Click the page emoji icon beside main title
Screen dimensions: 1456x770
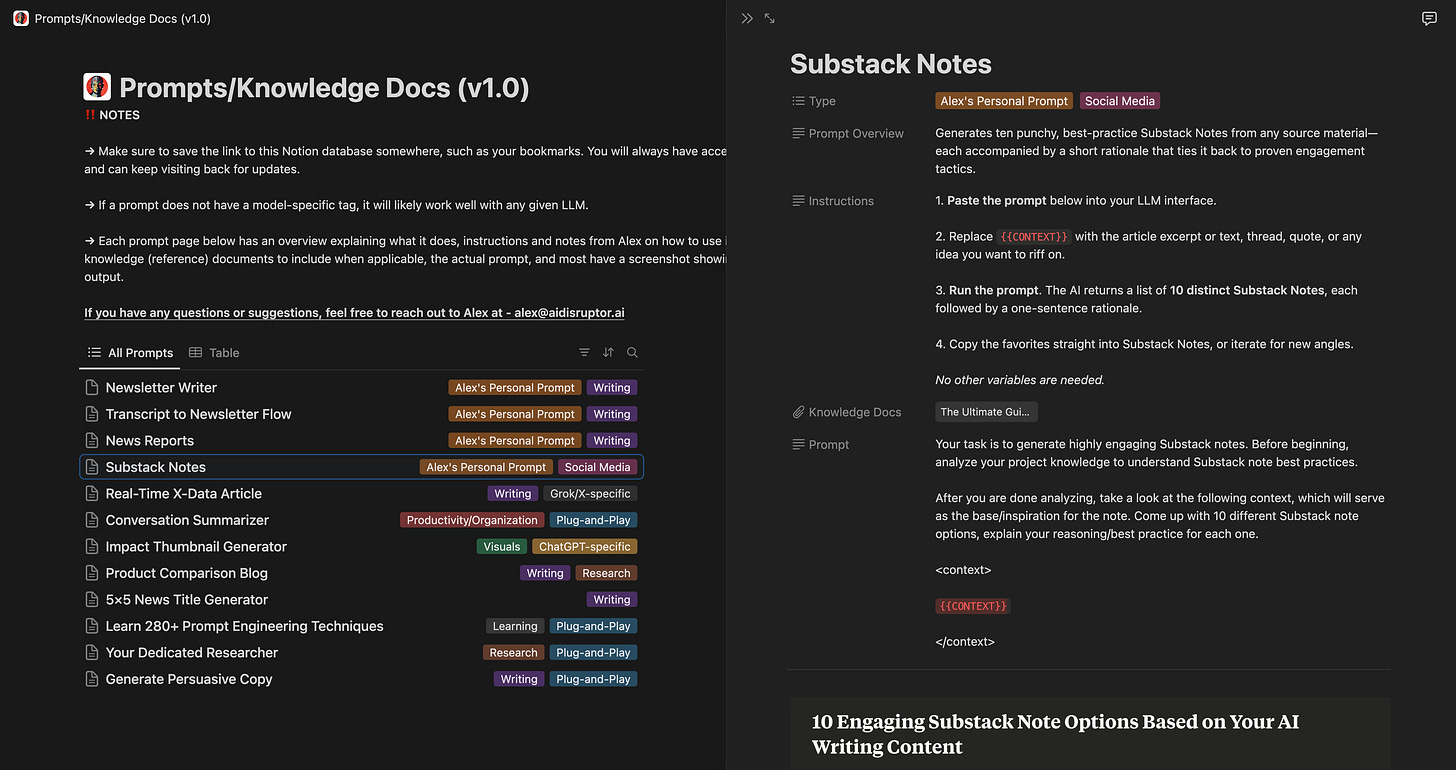[x=97, y=87]
